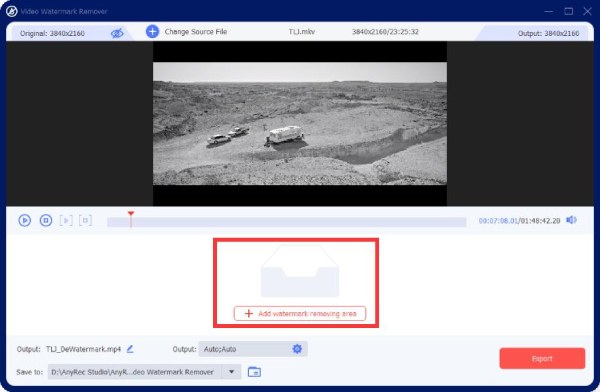The image size is (600, 392).
Task: Minimize the Video Watermark Remover window
Action: tap(549, 11)
